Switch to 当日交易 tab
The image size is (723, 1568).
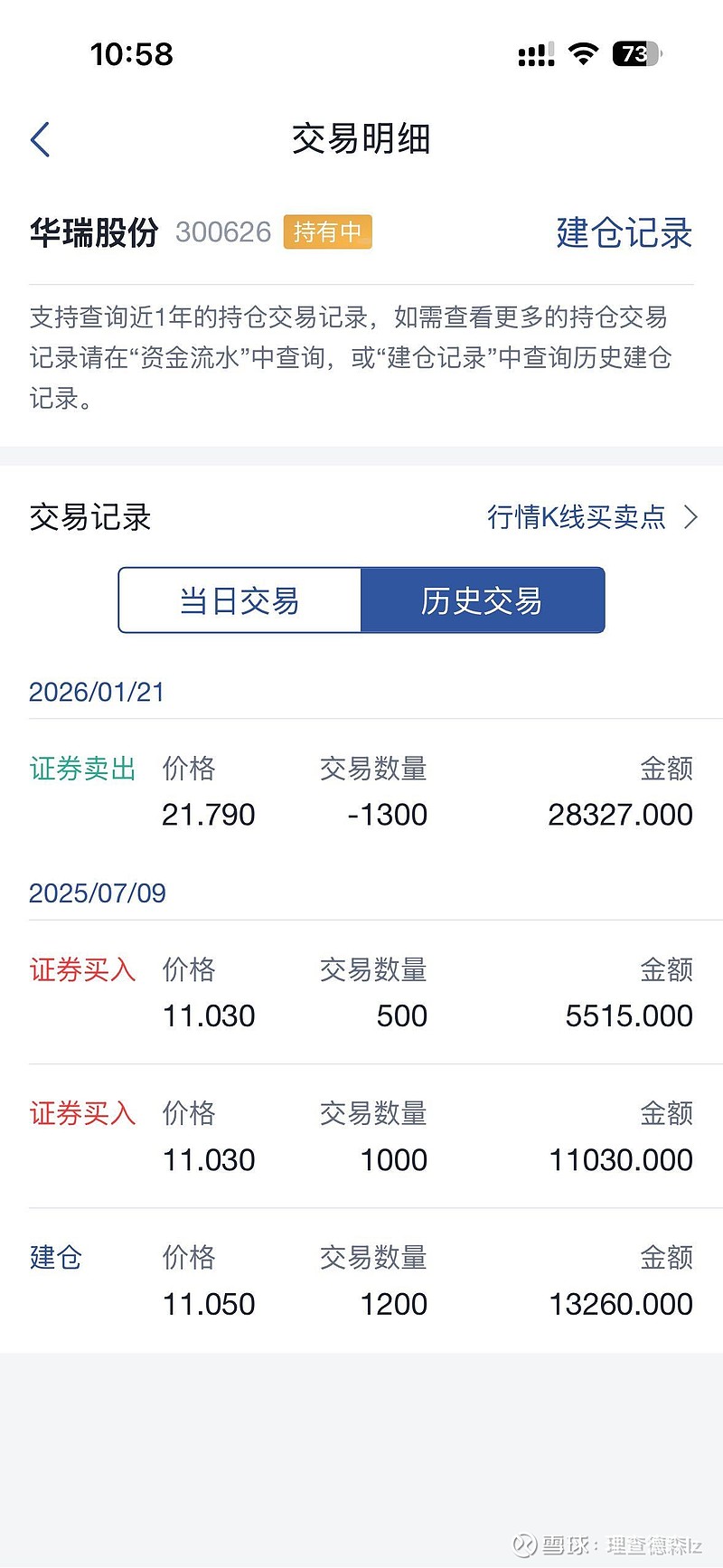[239, 600]
